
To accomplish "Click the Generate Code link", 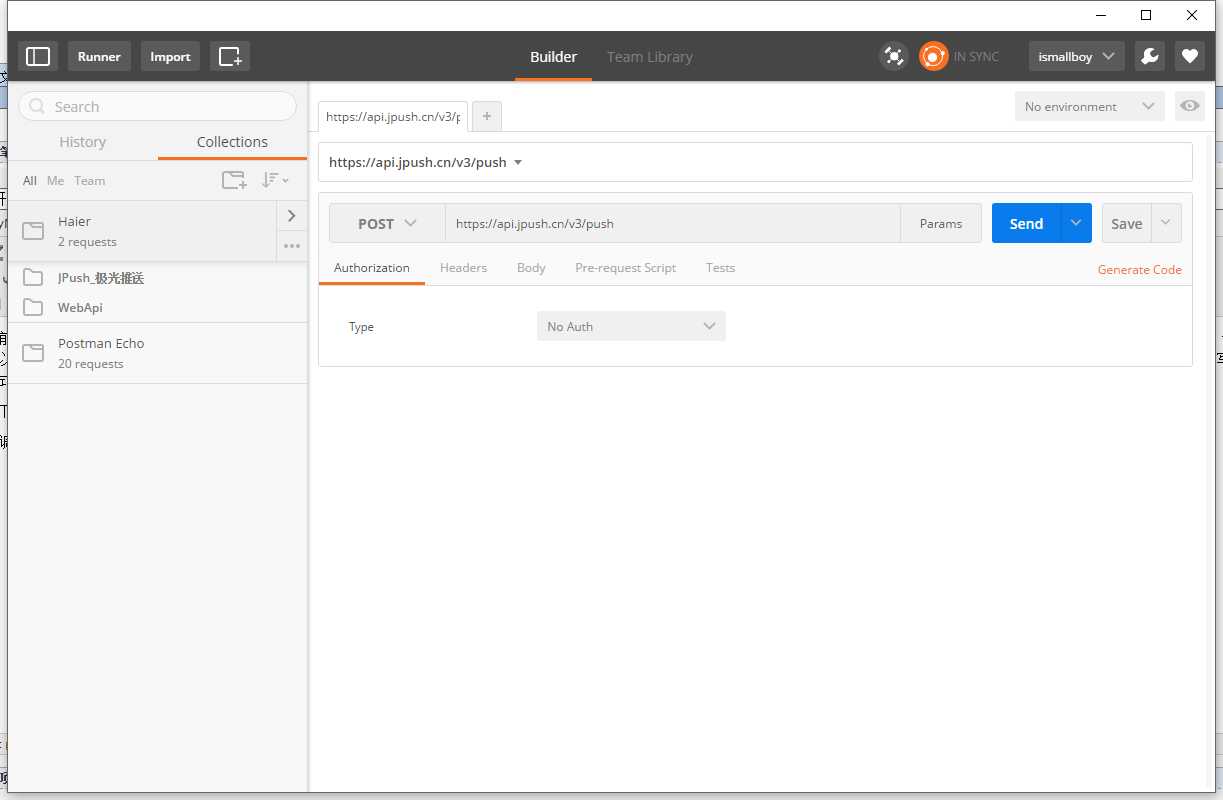I will click(x=1139, y=270).
